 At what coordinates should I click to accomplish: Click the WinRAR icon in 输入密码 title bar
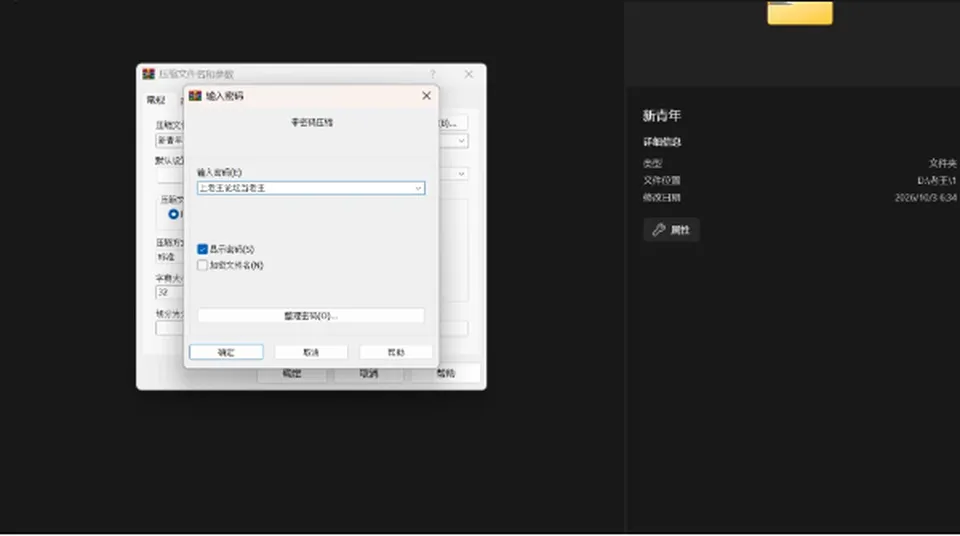(195, 96)
